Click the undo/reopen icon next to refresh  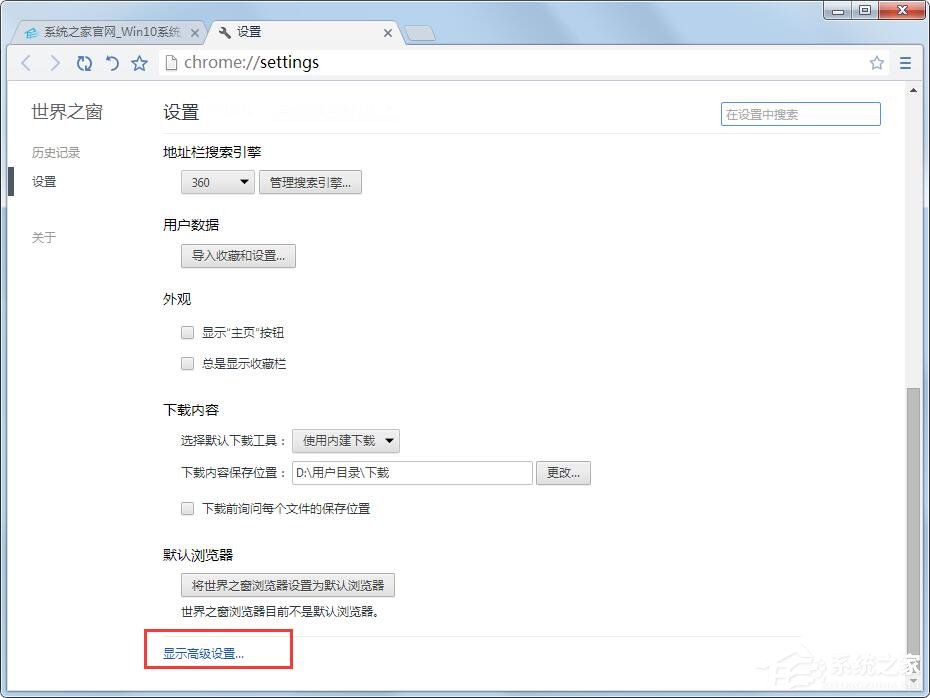112,62
